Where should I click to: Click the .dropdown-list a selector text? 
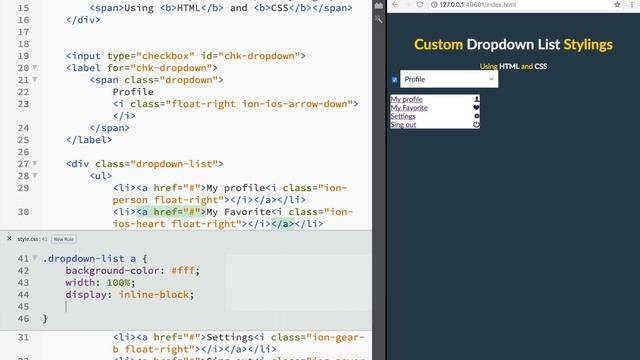click(89, 258)
